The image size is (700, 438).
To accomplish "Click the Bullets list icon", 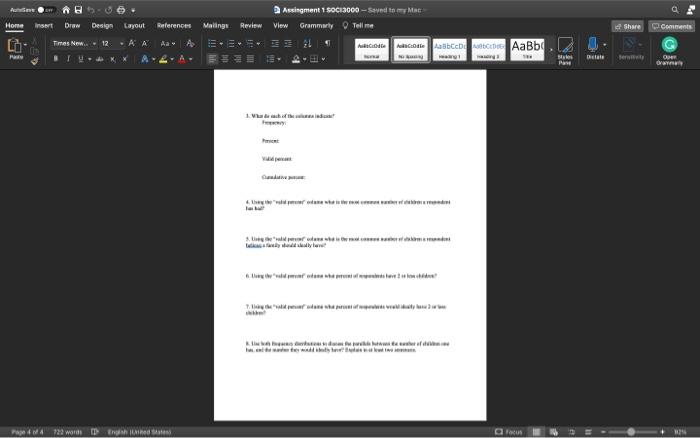I will (x=212, y=43).
